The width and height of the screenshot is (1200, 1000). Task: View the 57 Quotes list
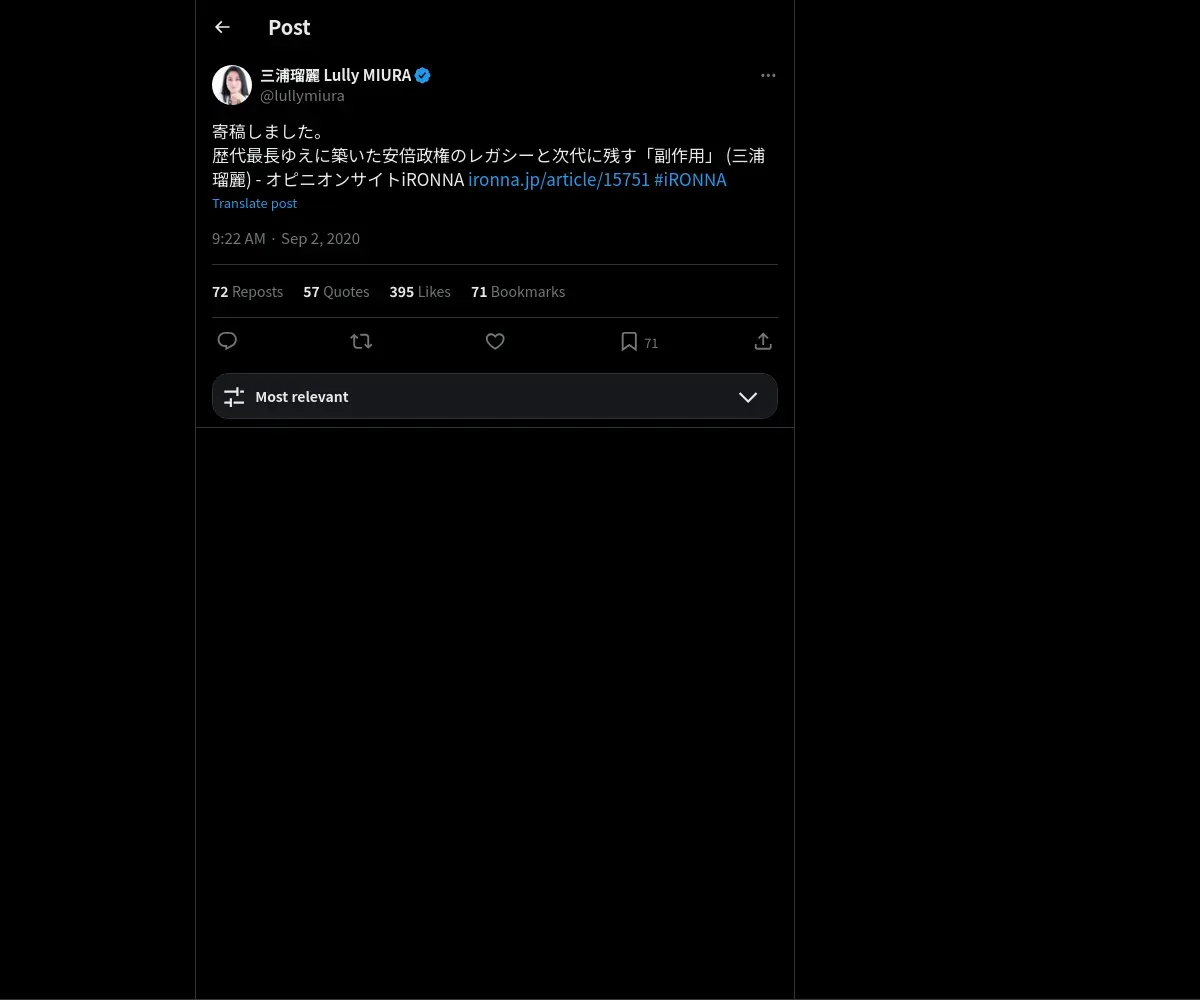tap(336, 292)
